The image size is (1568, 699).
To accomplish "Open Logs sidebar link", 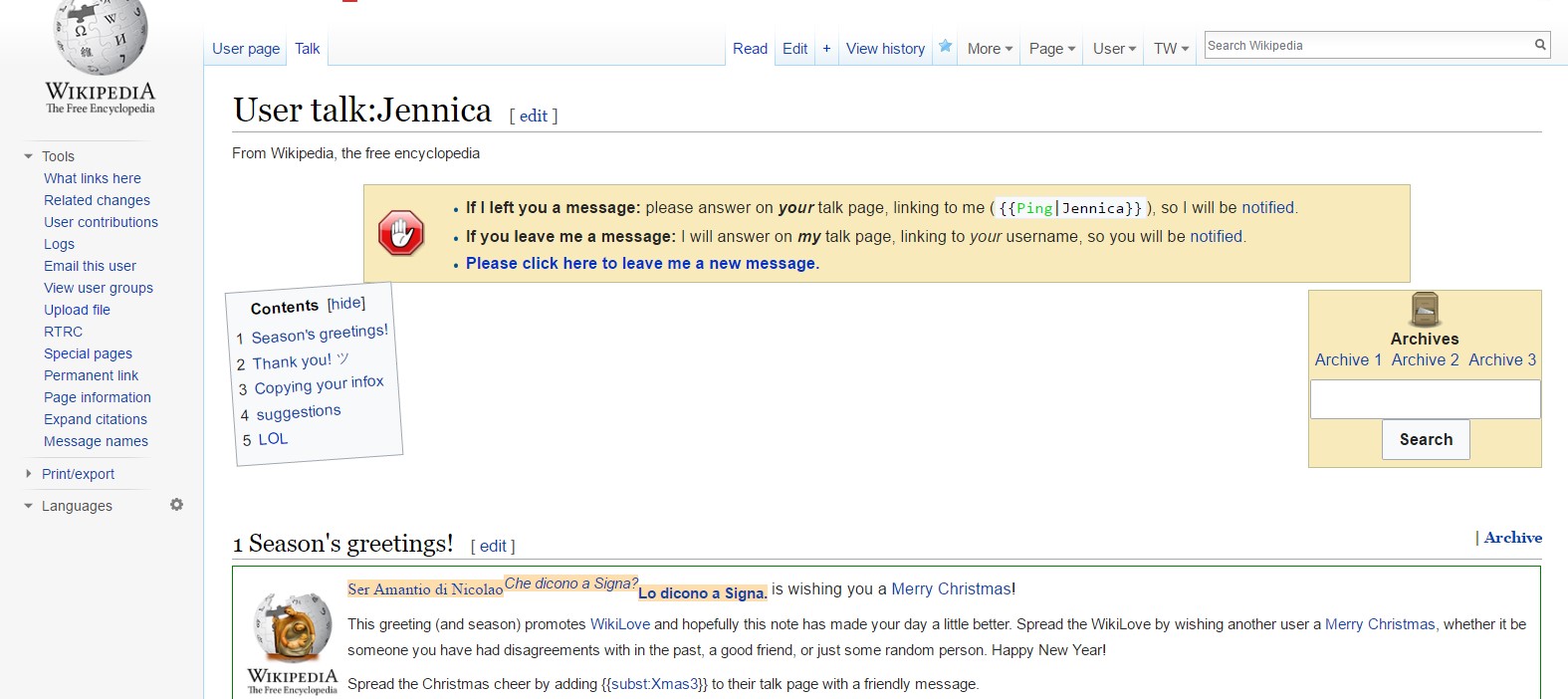I will point(59,244).
